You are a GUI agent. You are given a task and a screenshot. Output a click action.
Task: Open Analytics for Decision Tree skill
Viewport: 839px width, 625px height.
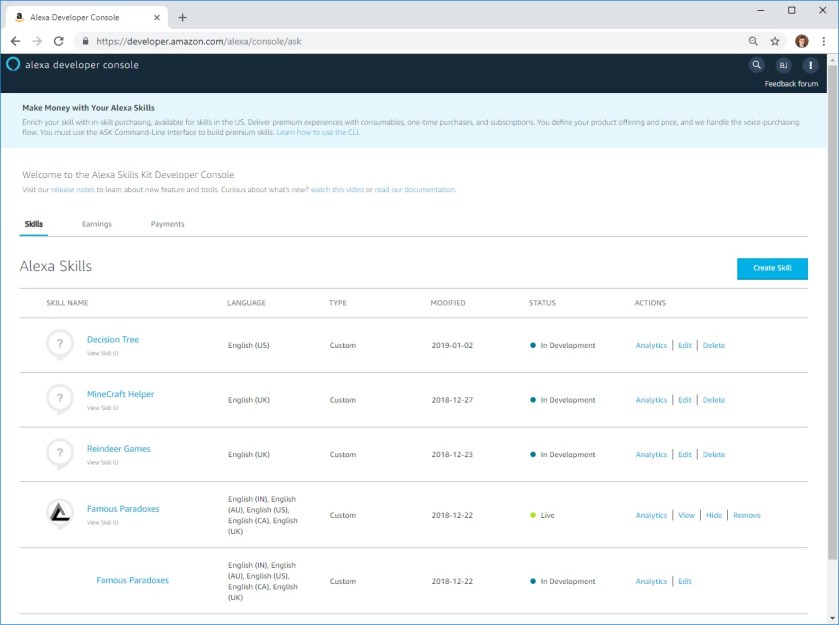[651, 345]
